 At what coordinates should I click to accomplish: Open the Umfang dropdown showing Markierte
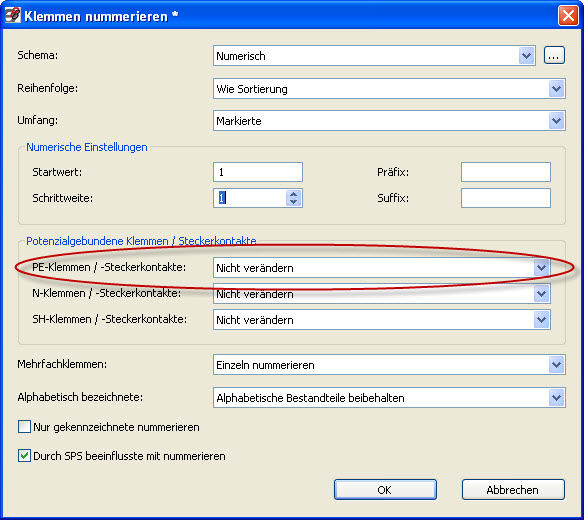click(389, 121)
